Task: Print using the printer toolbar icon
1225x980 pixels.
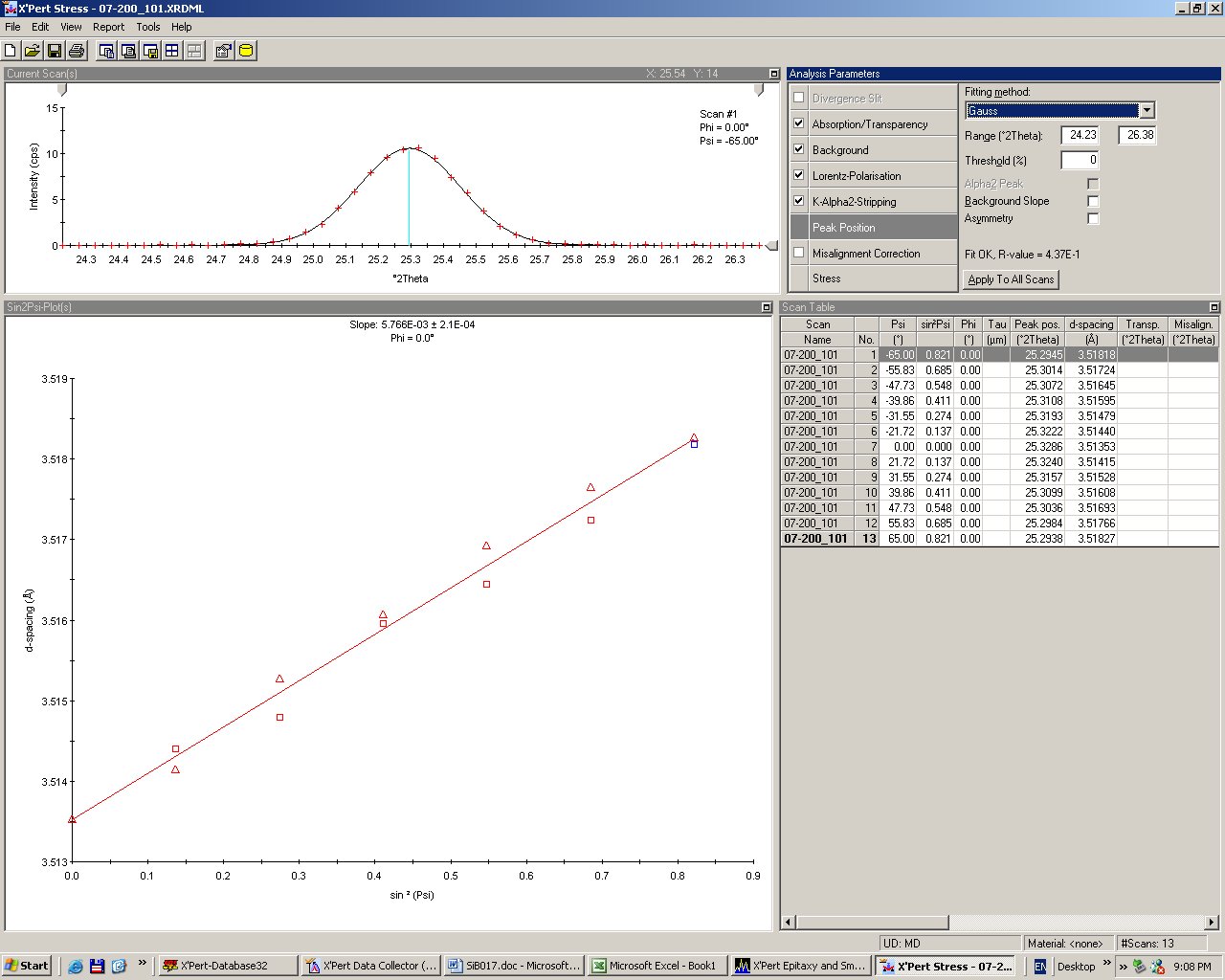Action: click(77, 51)
